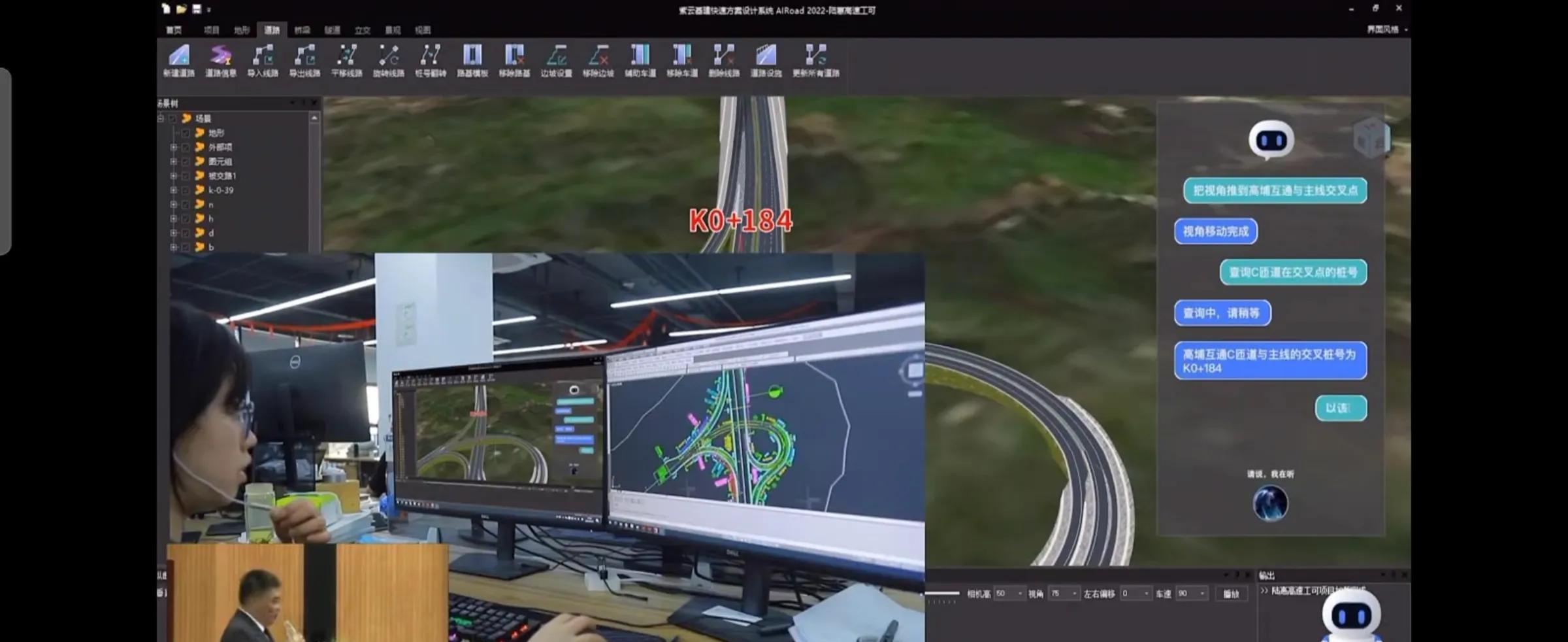This screenshot has height=642, width=1568.
Task: Switch to the 景观 landscape tab
Action: point(393,30)
